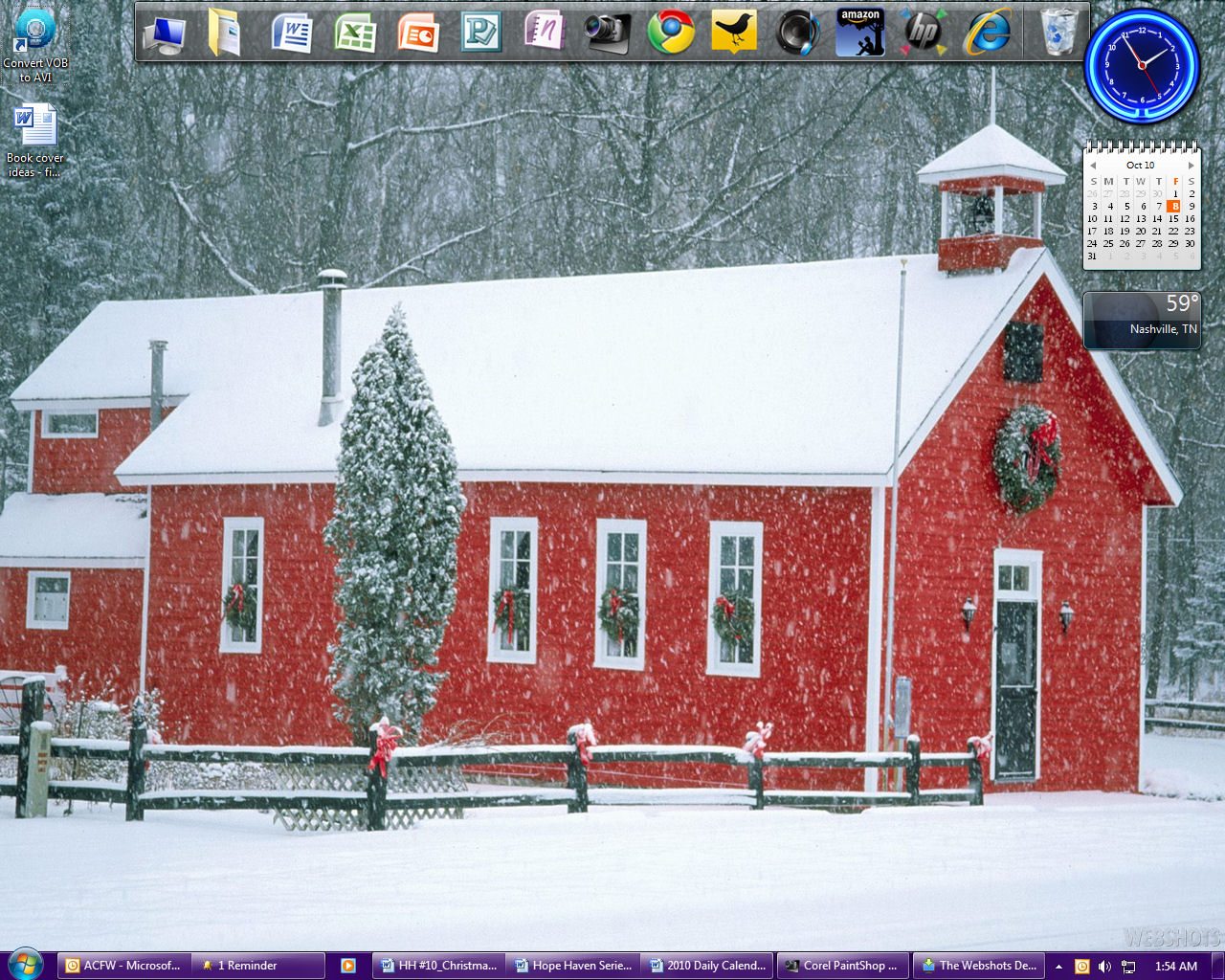Image resolution: width=1225 pixels, height=980 pixels.
Task: Go to previous month in calendar gadget
Action: (1093, 166)
